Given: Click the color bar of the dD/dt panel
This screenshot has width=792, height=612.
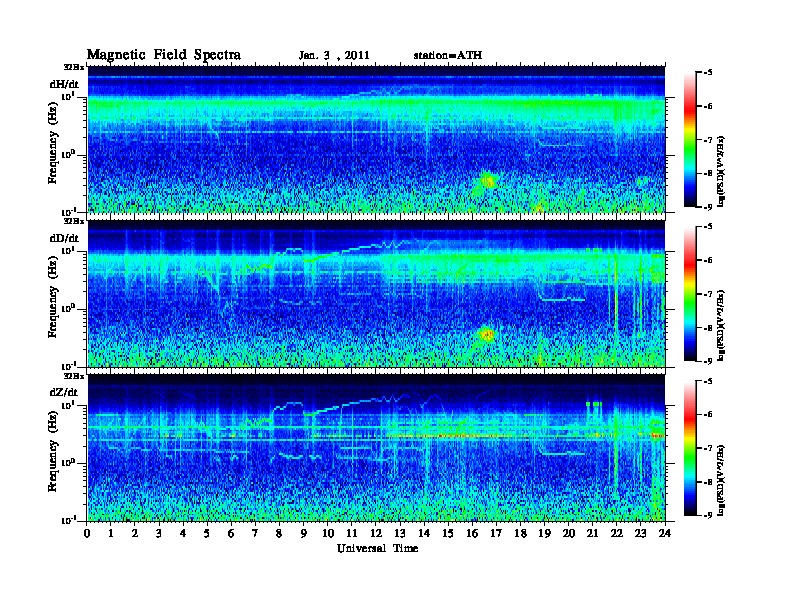Looking at the screenshot, I should [689, 293].
